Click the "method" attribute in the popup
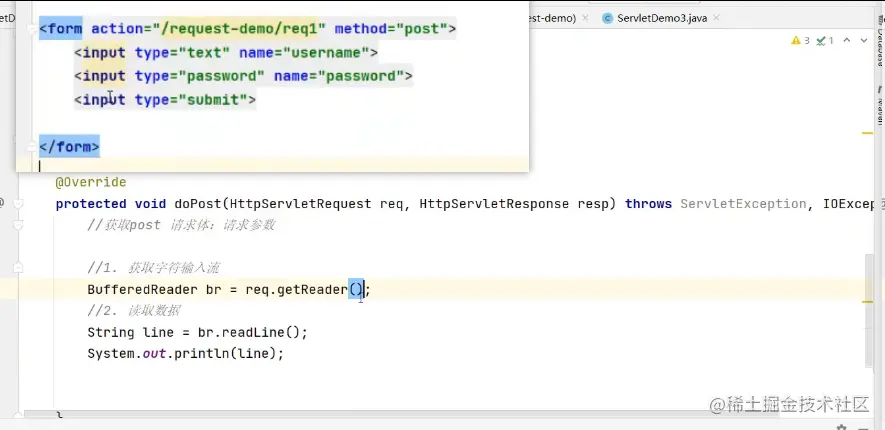Screen dimensions: 885x430 tap(361, 29)
